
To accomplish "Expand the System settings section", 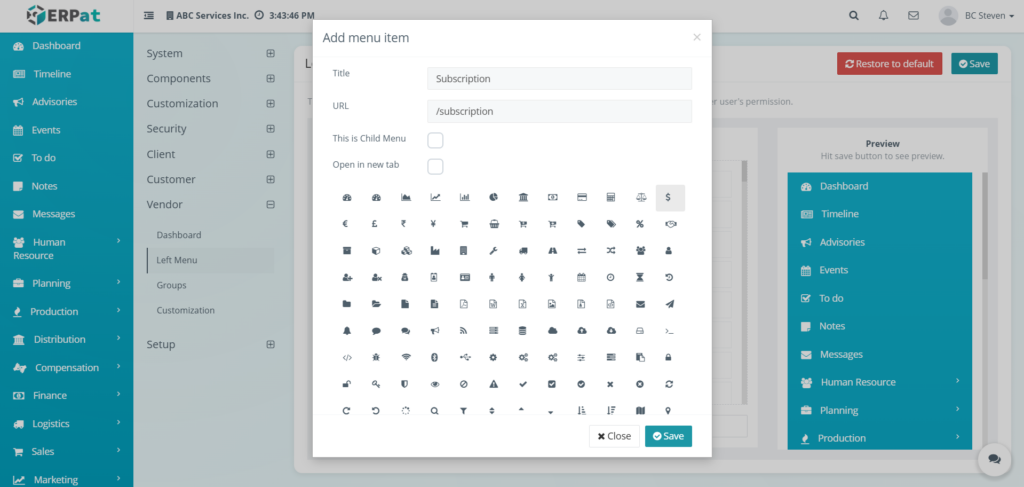I will [x=270, y=54].
